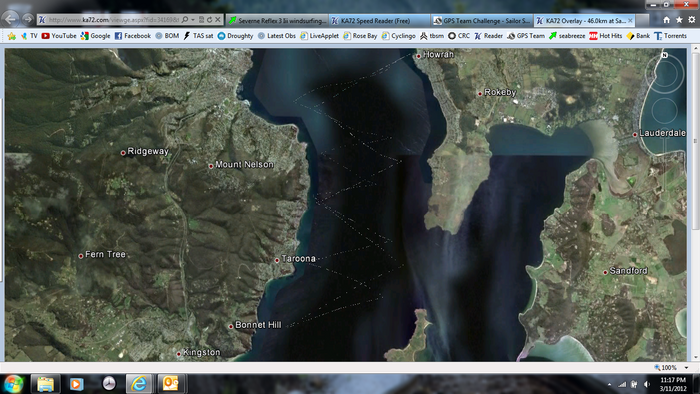Open the browser tools gear icon
Viewport: 700px width, 394px height.
tap(692, 20)
